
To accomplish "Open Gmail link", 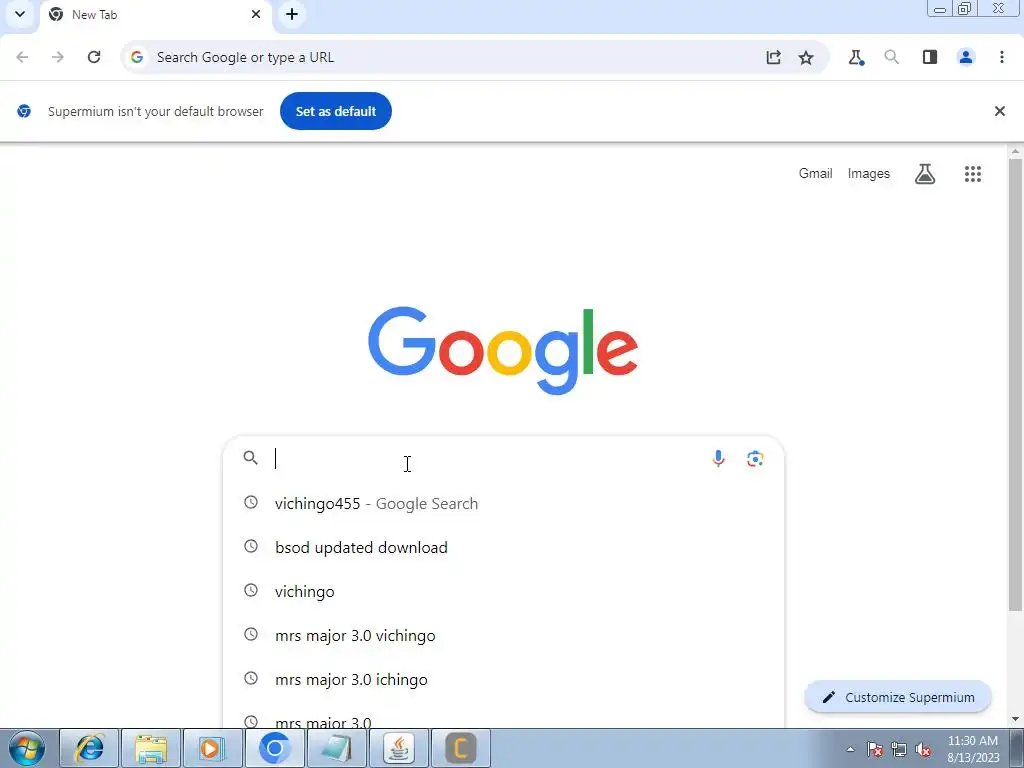I will point(815,173).
